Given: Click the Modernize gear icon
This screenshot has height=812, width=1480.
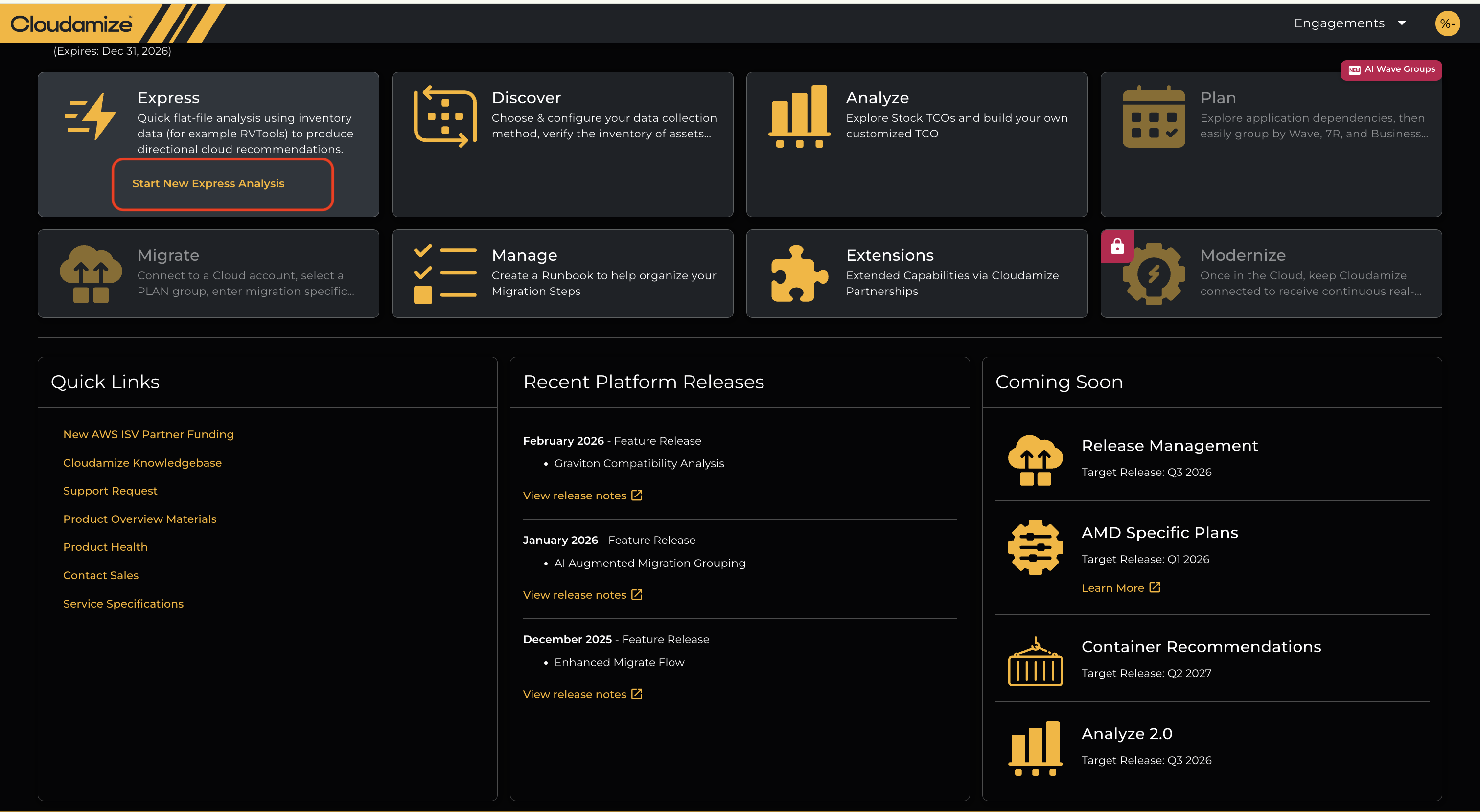Looking at the screenshot, I should pyautogui.click(x=1154, y=274).
